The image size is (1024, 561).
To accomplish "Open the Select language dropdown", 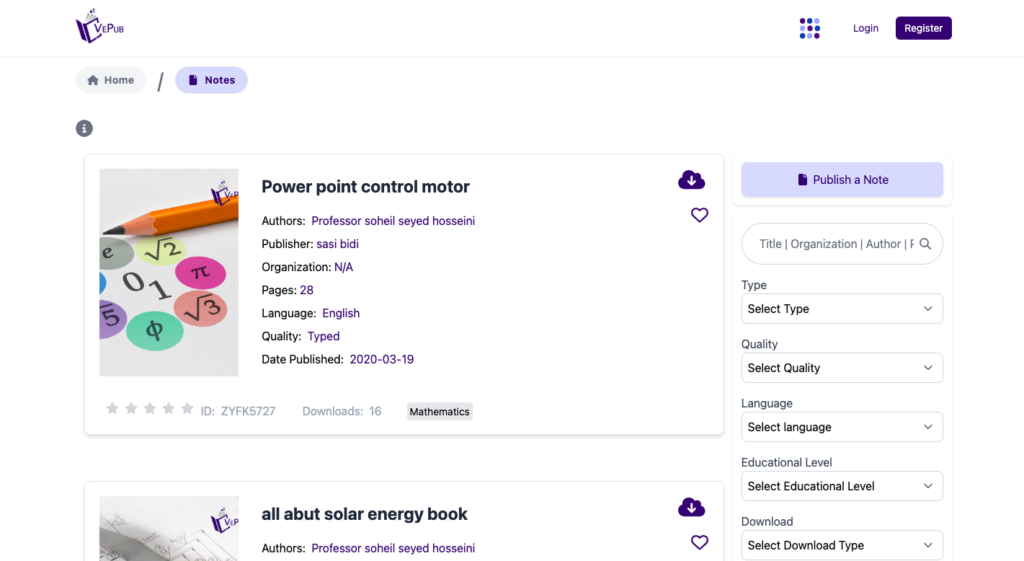I will pyautogui.click(x=841, y=427).
